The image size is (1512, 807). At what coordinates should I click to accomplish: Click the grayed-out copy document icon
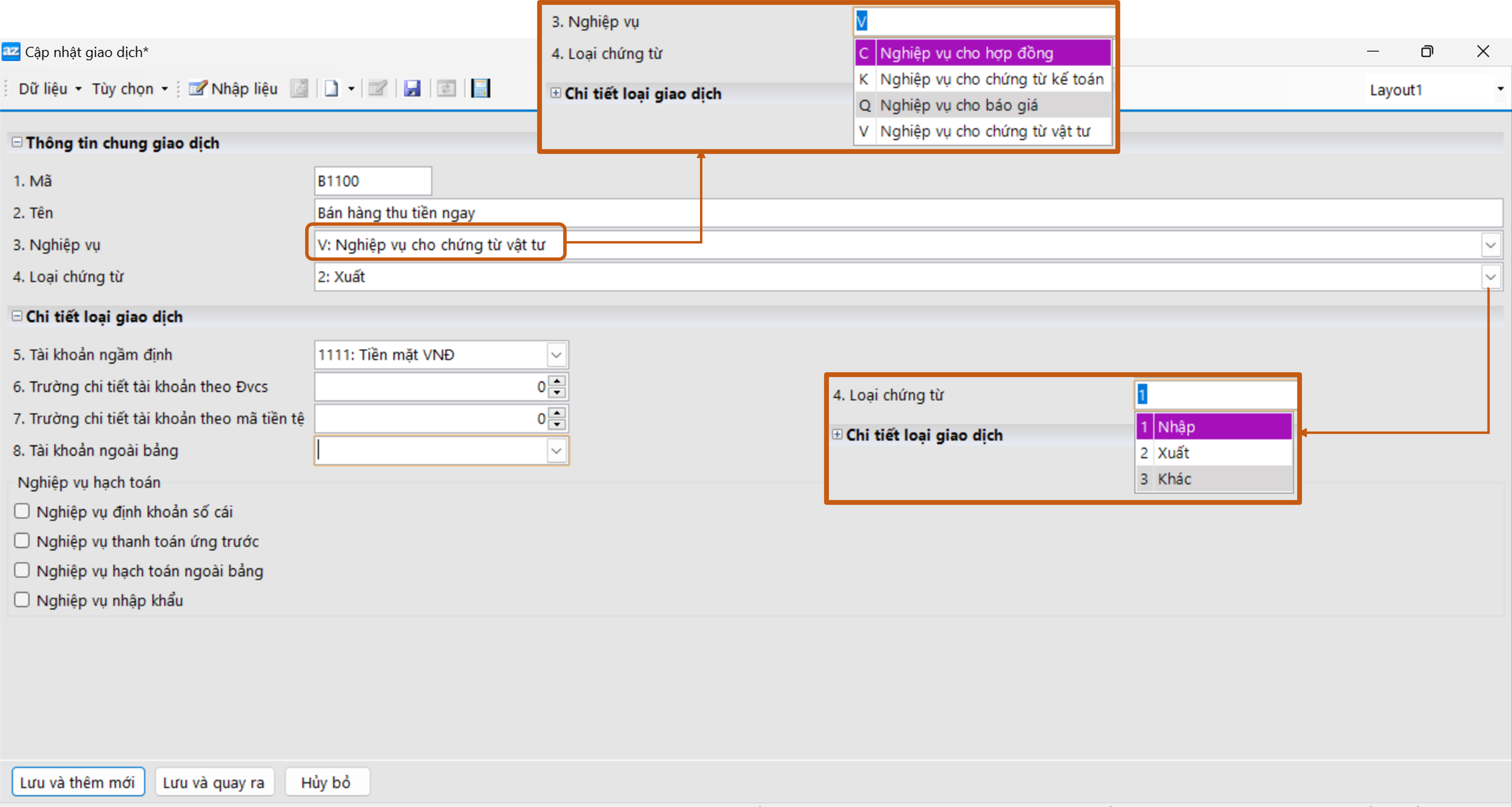[x=299, y=89]
